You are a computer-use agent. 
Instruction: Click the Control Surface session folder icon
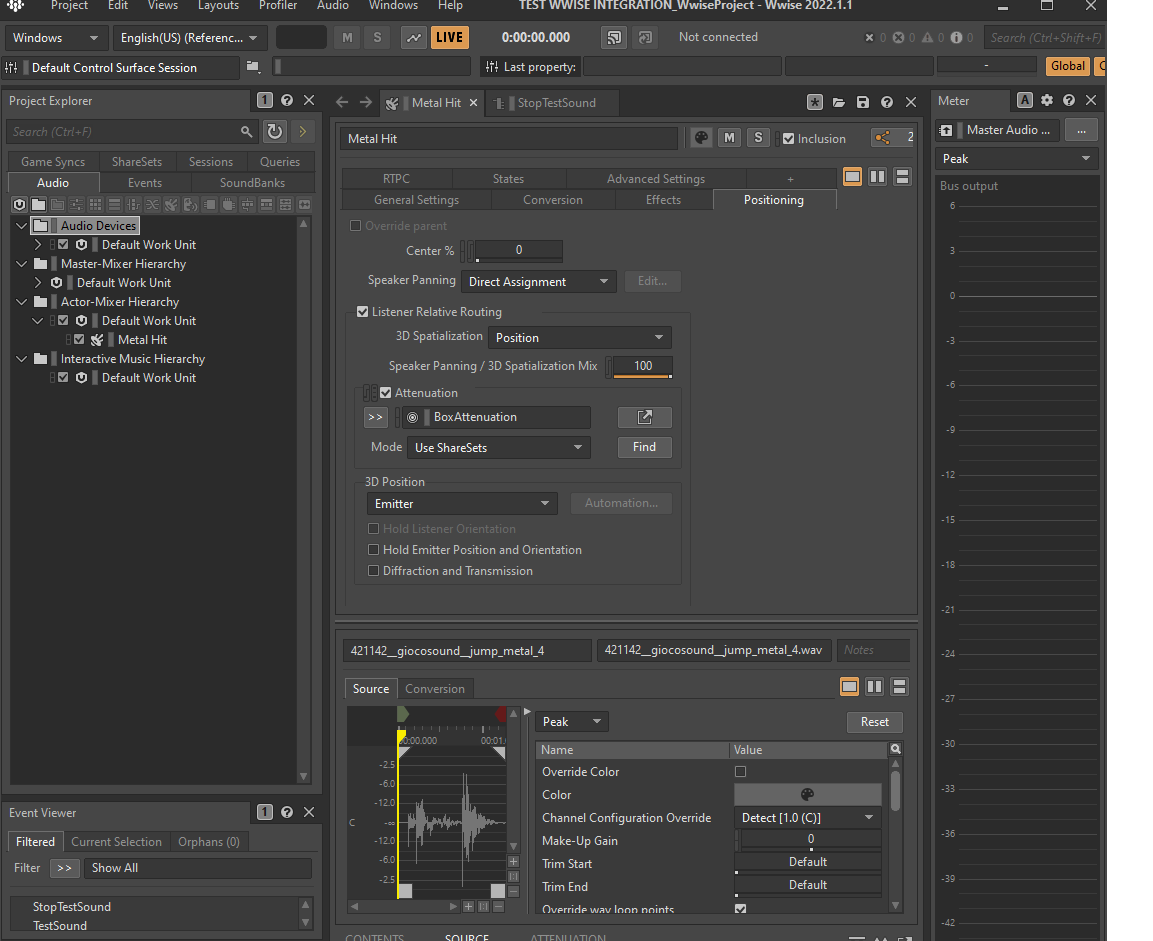[x=253, y=67]
